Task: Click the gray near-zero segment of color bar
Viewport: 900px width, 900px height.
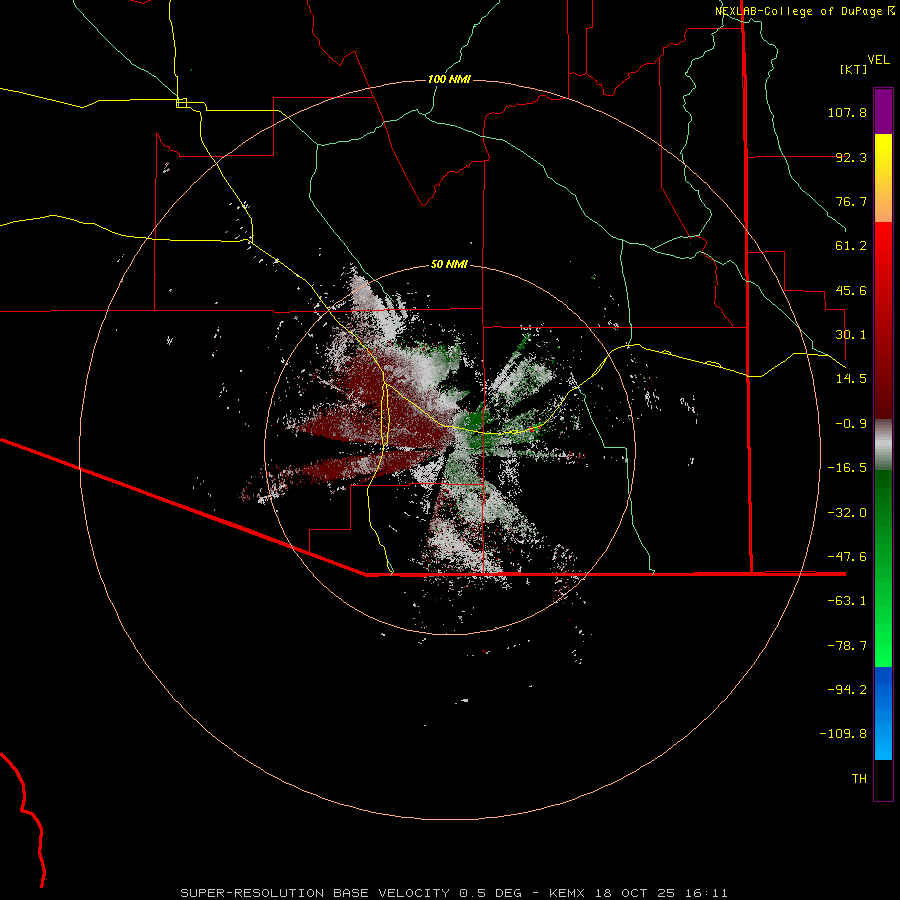Action: [x=883, y=445]
